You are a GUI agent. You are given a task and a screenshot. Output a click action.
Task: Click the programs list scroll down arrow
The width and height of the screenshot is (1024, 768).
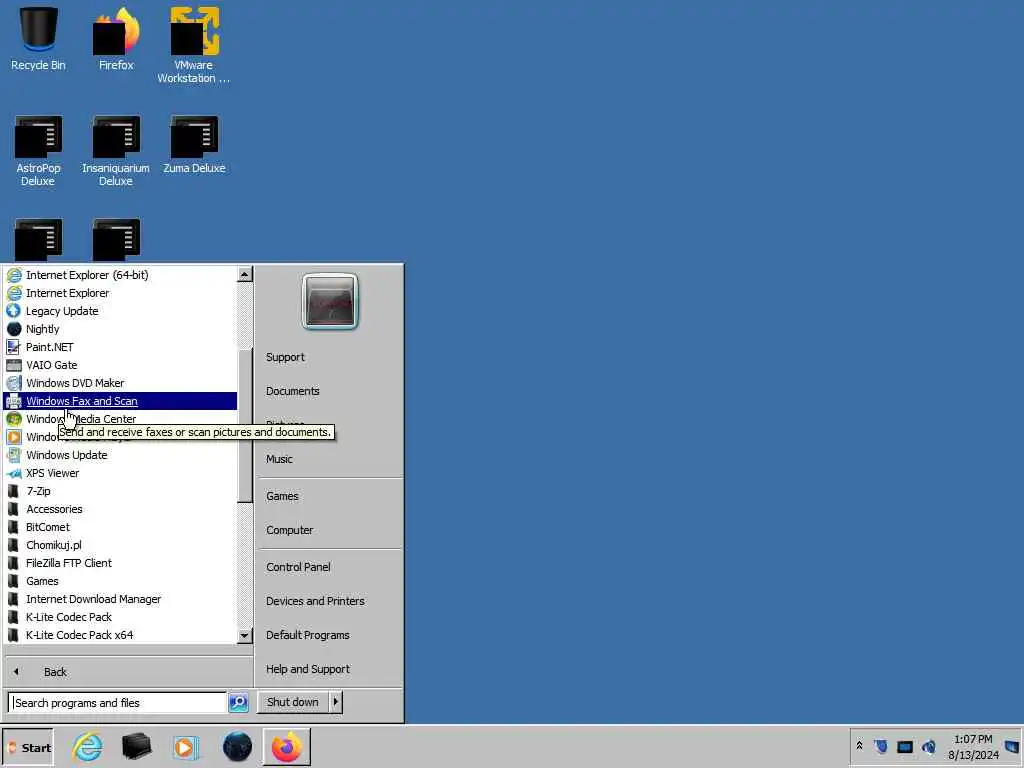click(x=245, y=635)
